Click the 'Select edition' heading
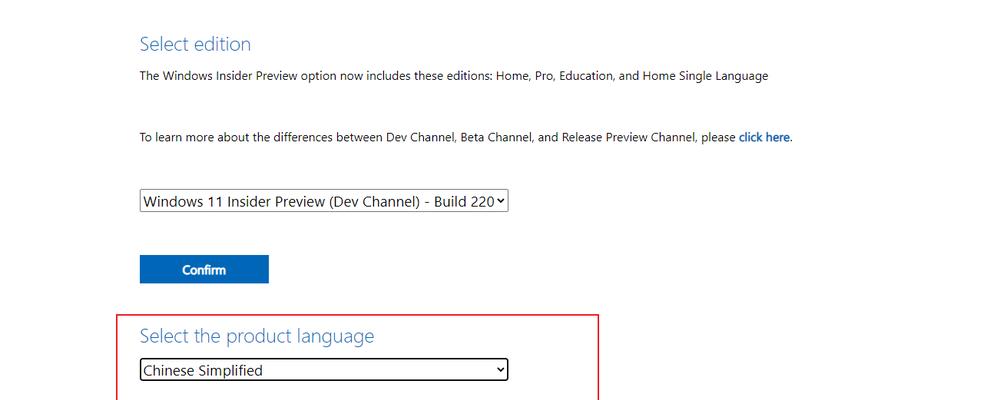This screenshot has width=987, height=400. coord(195,44)
